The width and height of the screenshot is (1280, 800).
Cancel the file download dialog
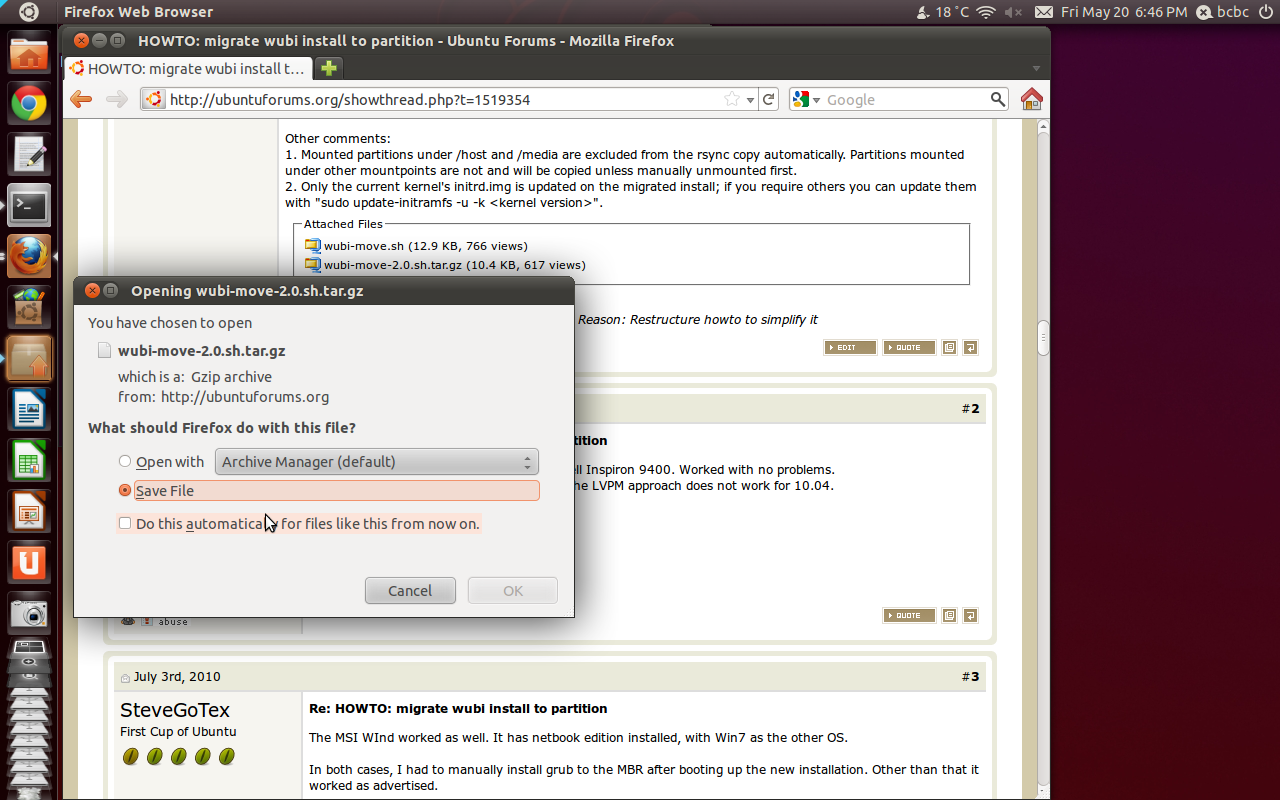pos(410,590)
